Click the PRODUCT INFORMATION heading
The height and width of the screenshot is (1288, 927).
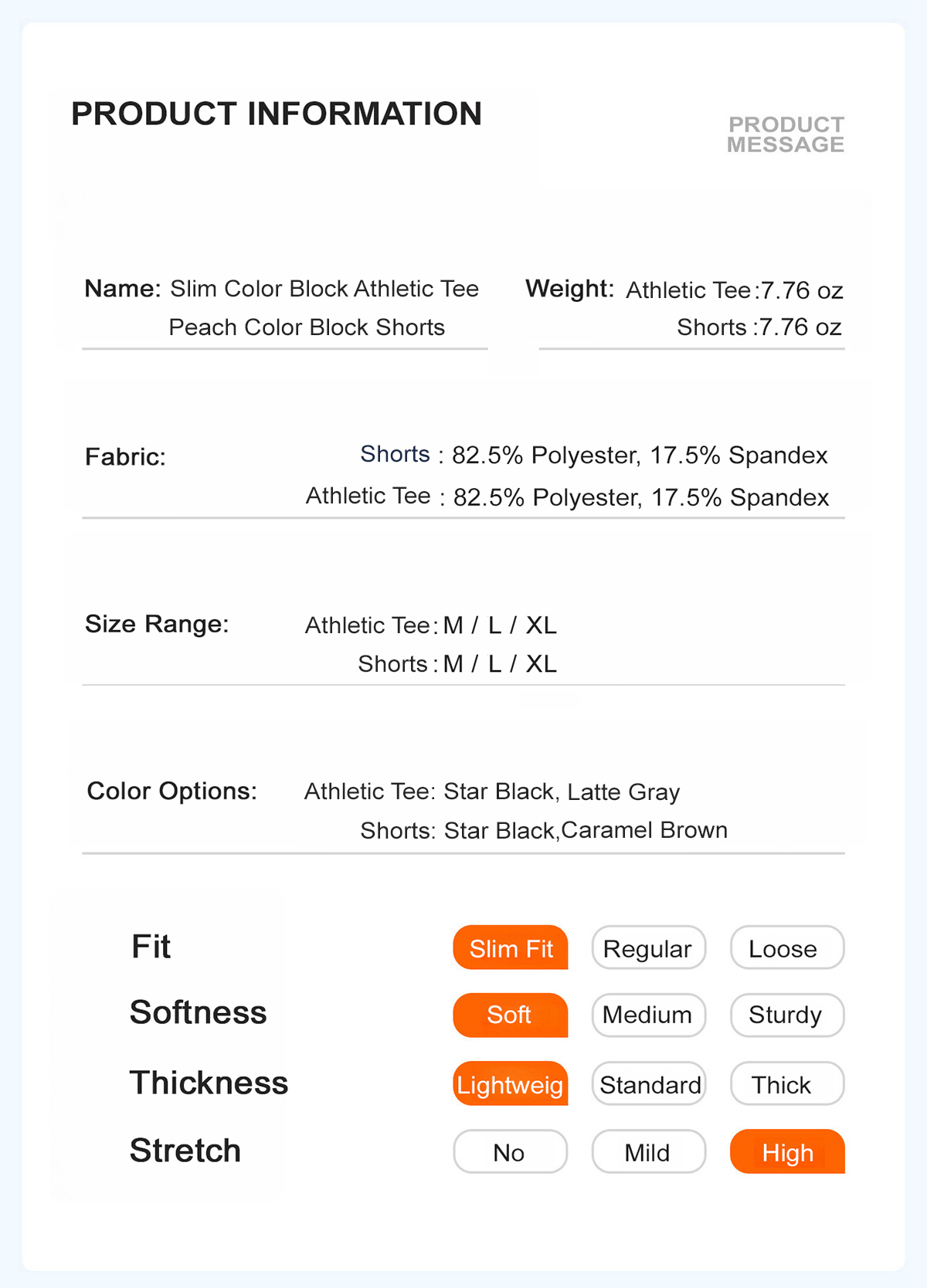(x=277, y=114)
